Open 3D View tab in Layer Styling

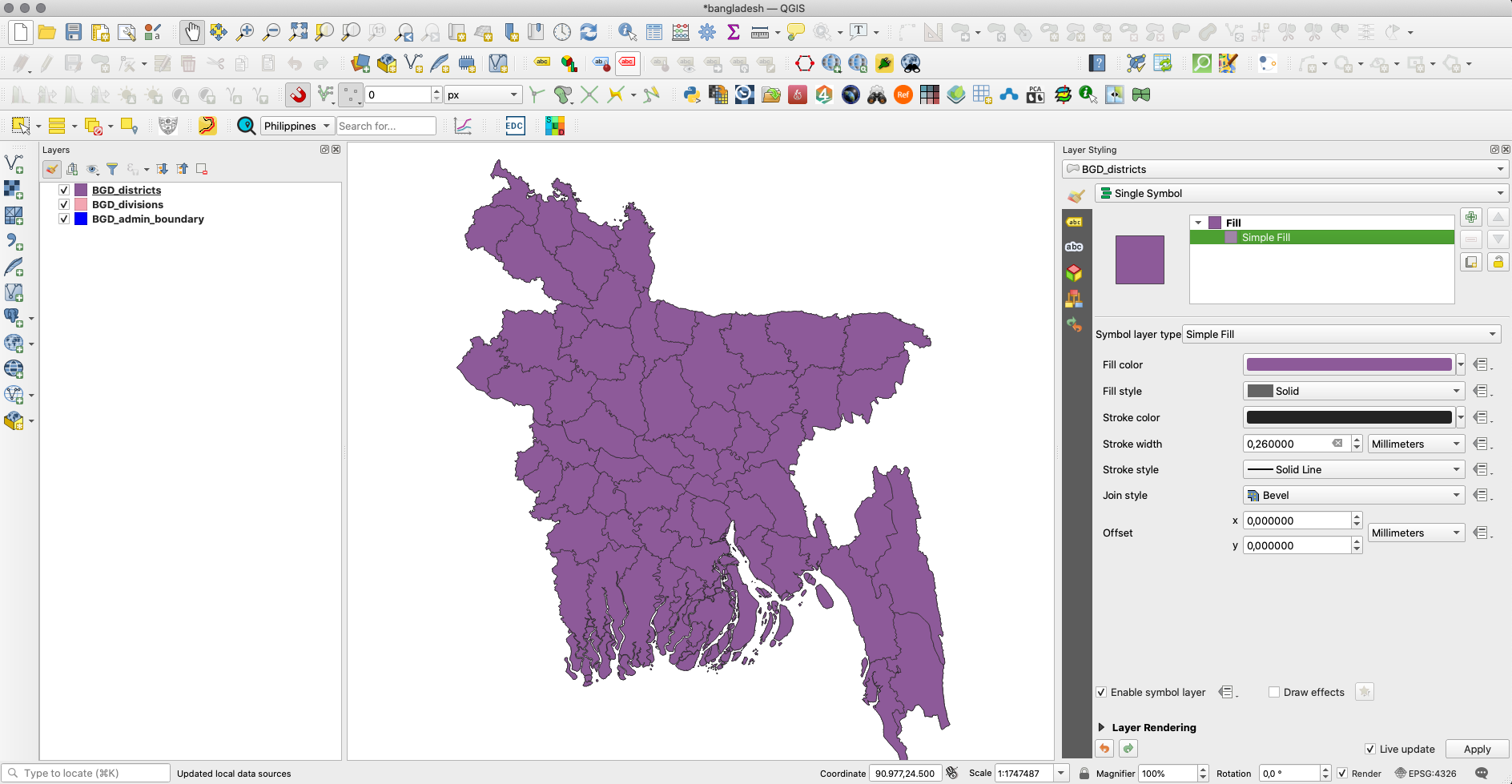click(1074, 273)
